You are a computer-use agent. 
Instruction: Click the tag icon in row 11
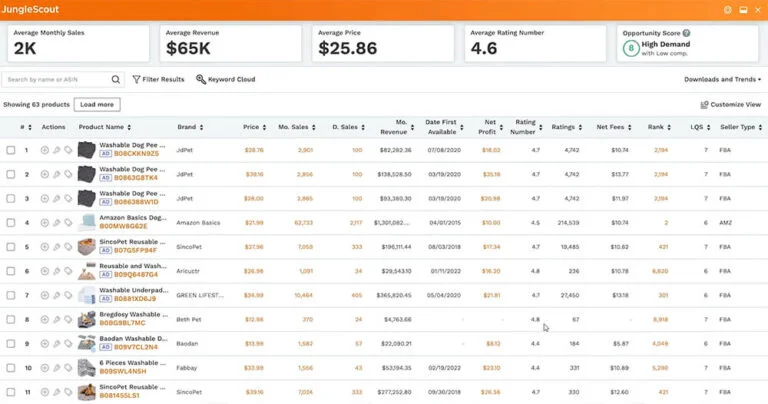(68, 392)
